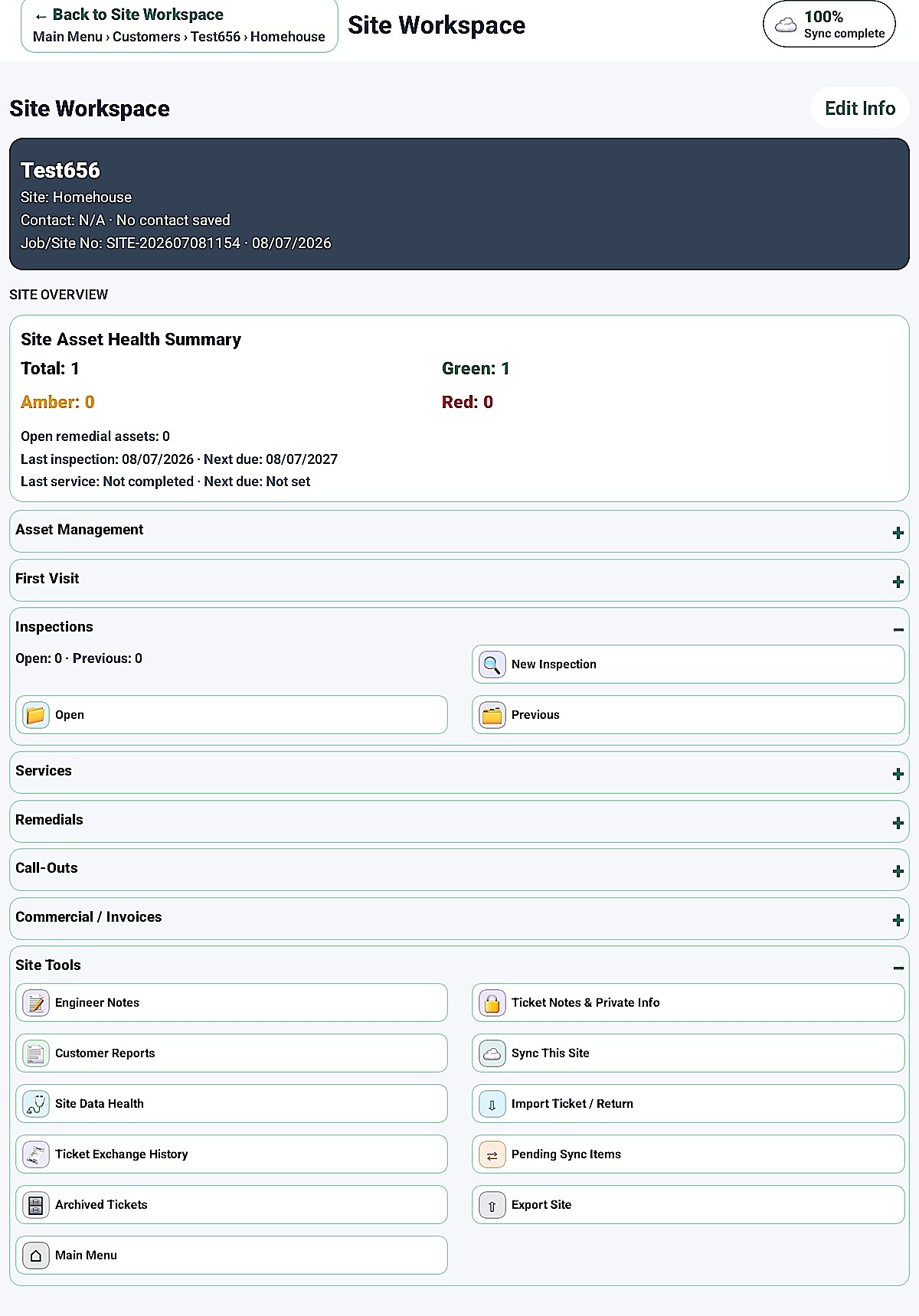Expand the Remedials section

[898, 823]
